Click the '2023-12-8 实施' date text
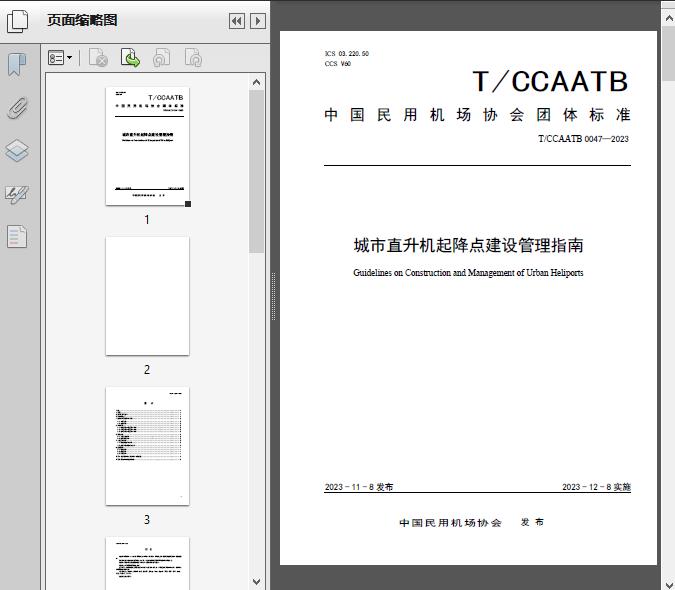 point(596,487)
